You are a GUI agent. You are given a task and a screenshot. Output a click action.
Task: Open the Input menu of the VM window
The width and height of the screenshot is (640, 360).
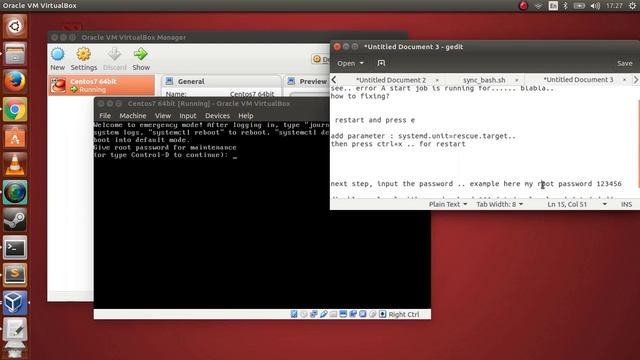(x=188, y=116)
